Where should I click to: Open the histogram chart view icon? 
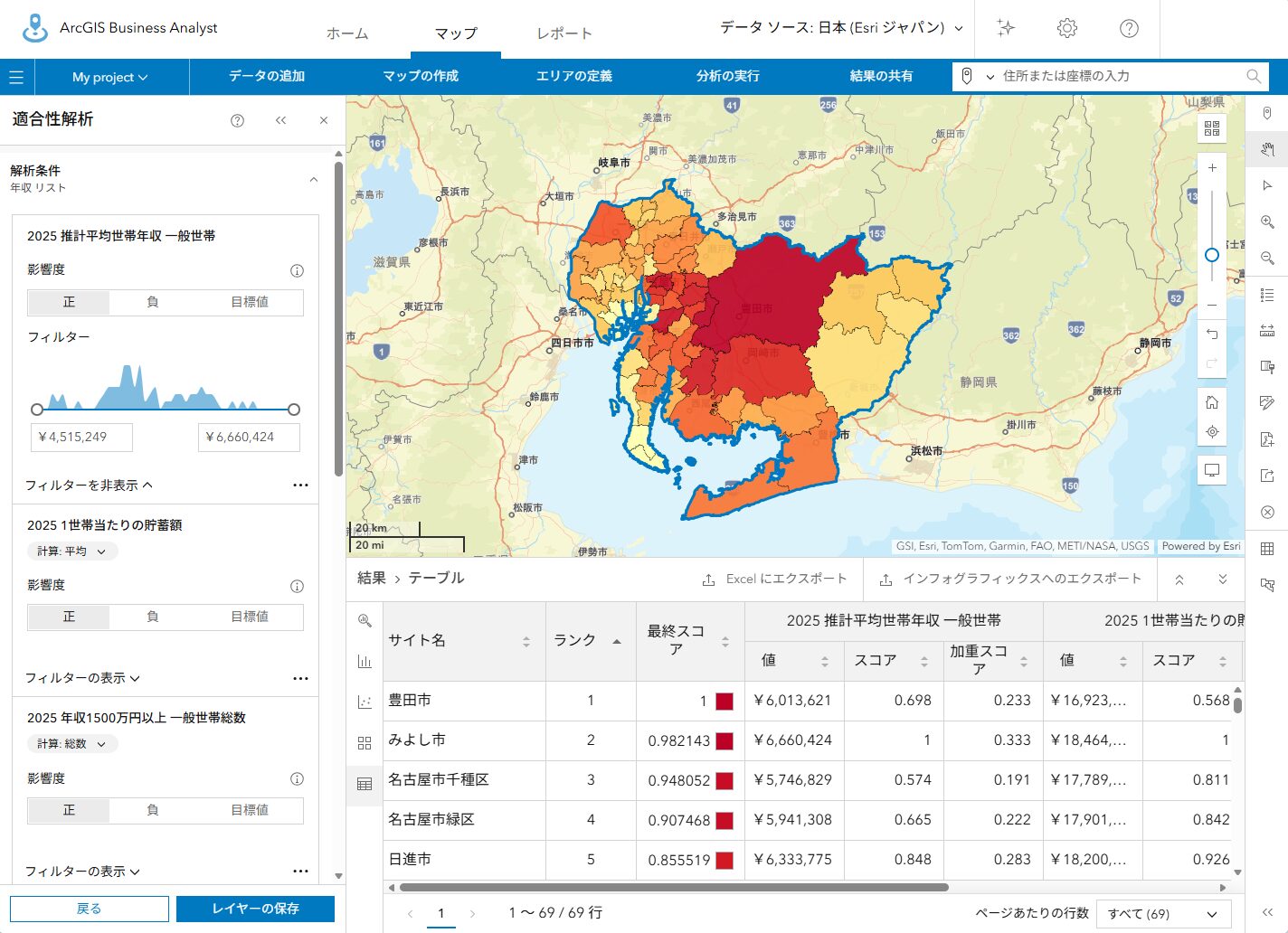click(365, 661)
